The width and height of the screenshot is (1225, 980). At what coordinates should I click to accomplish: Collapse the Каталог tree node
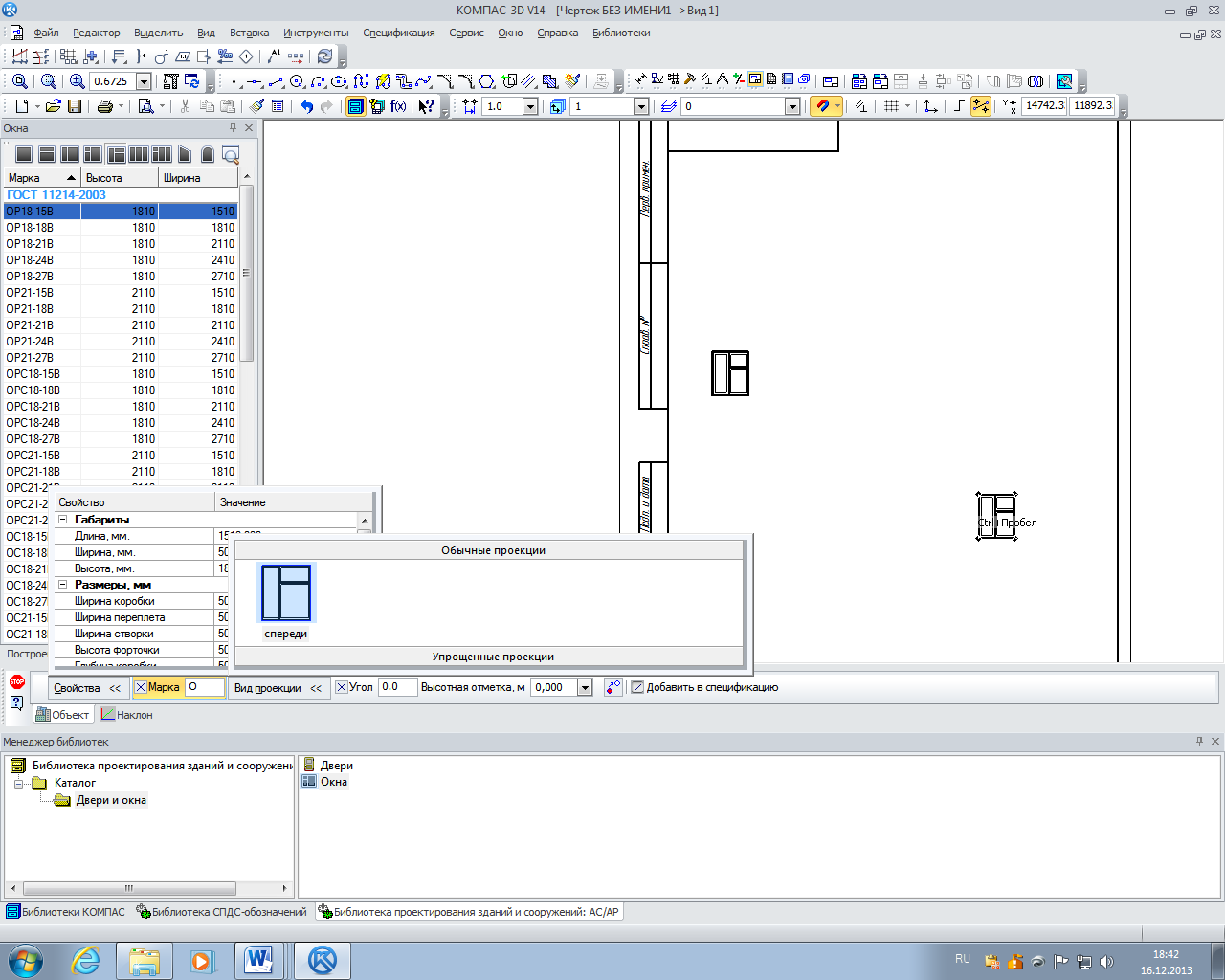(x=18, y=783)
